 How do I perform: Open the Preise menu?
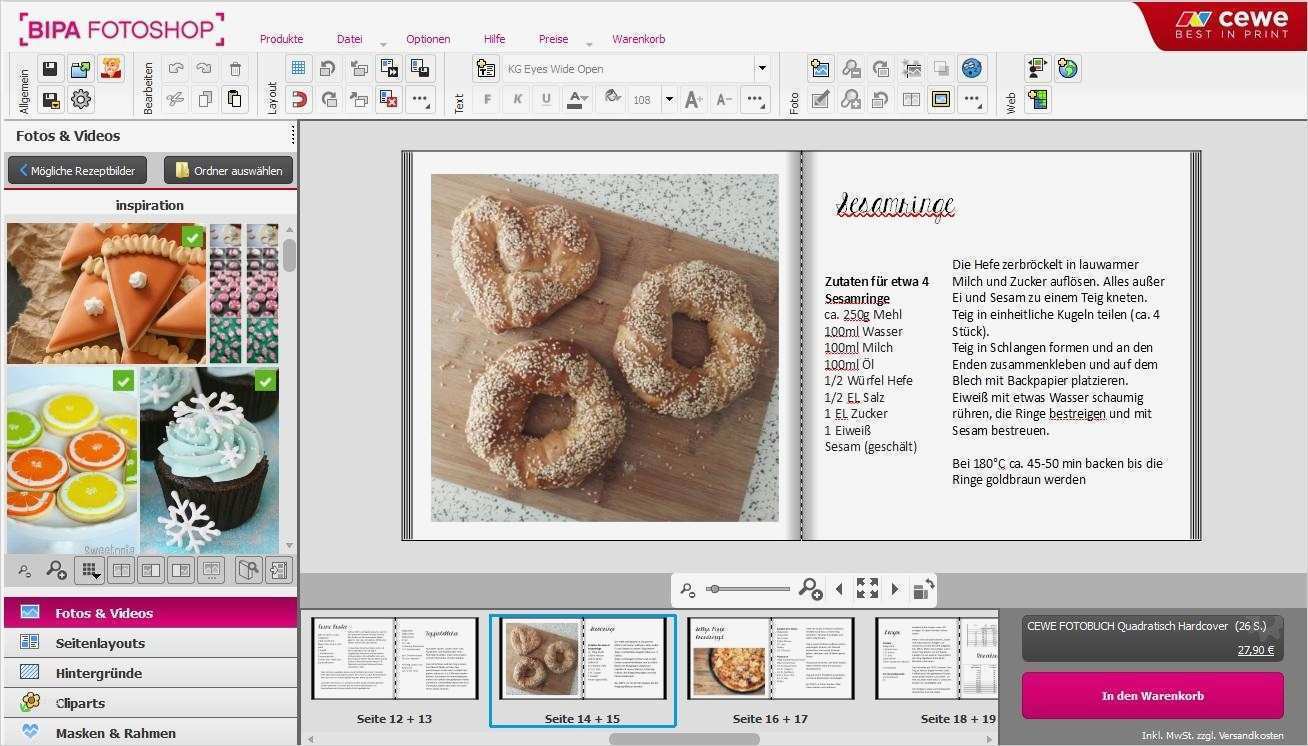pos(553,39)
